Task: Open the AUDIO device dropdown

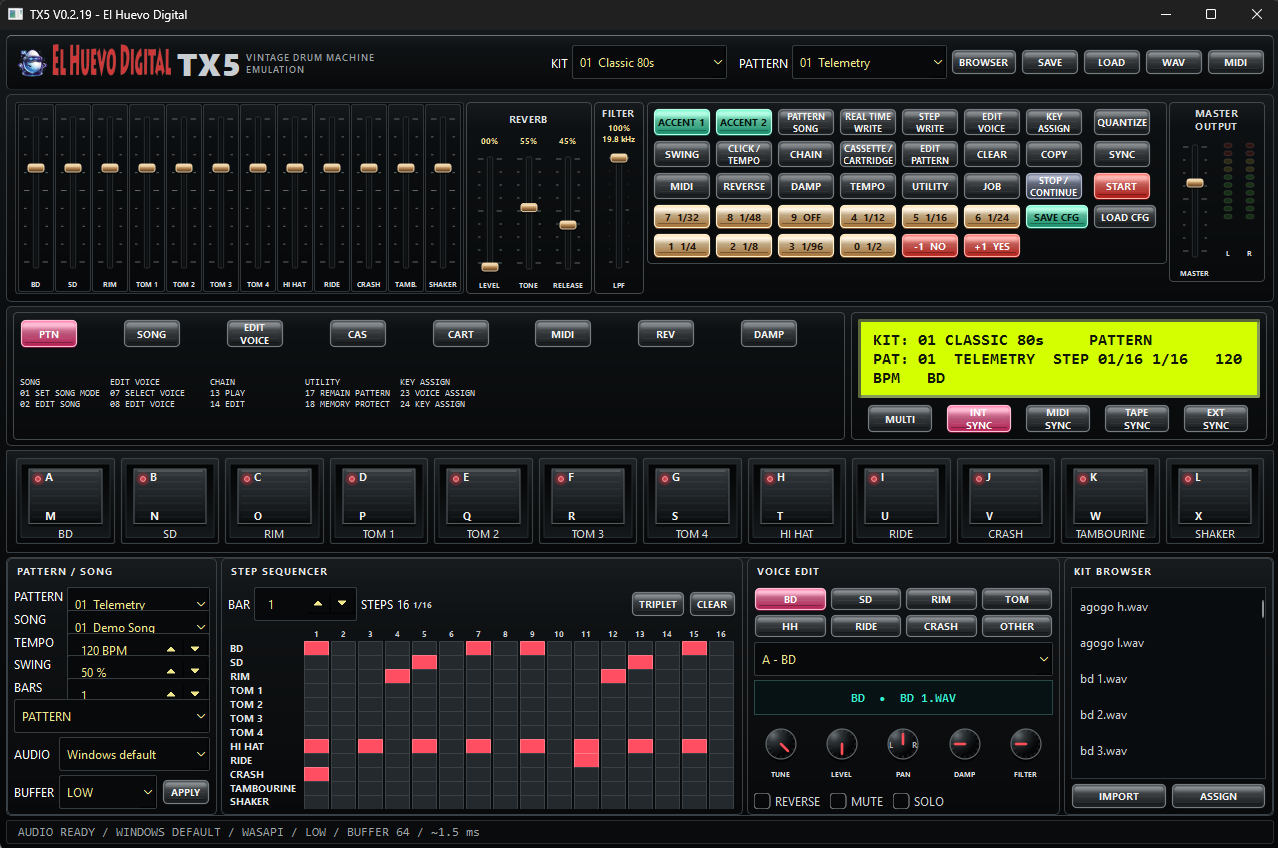Action: coord(135,754)
